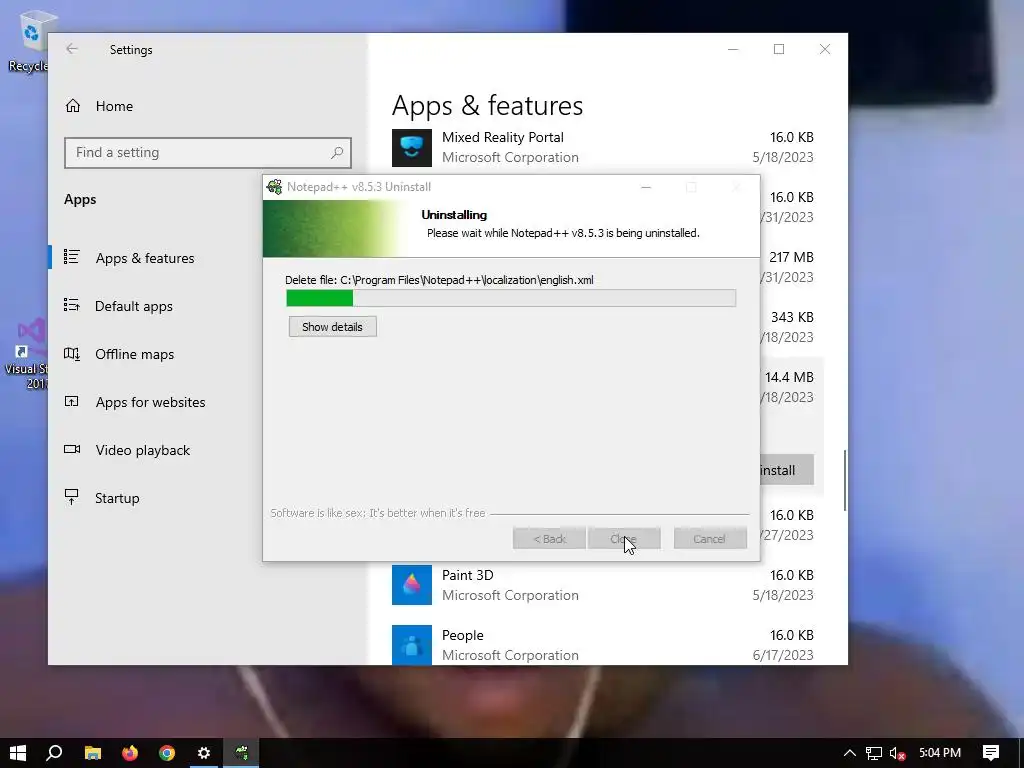The image size is (1024, 768).
Task: Select Apps & features in sidebar
Action: tap(145, 258)
